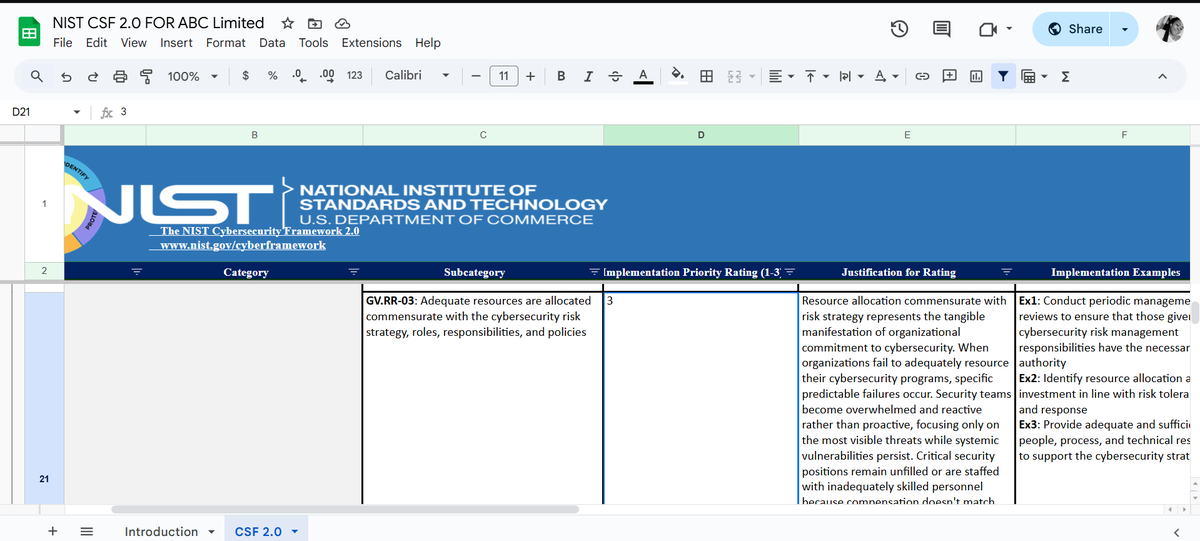Insert a comment from the toolbar
Image resolution: width=1200 pixels, height=541 pixels.
pos(949,76)
